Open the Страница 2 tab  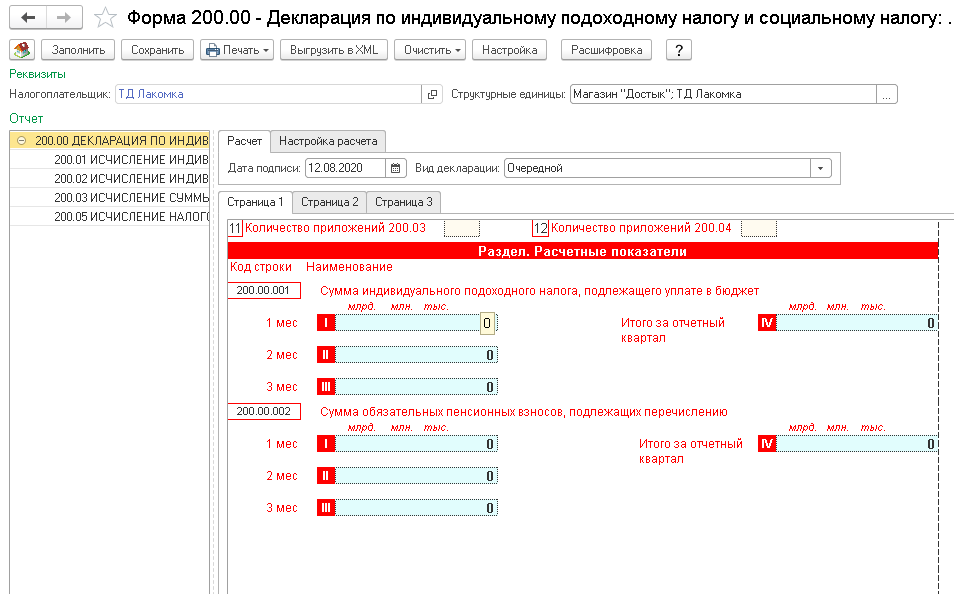(x=329, y=202)
